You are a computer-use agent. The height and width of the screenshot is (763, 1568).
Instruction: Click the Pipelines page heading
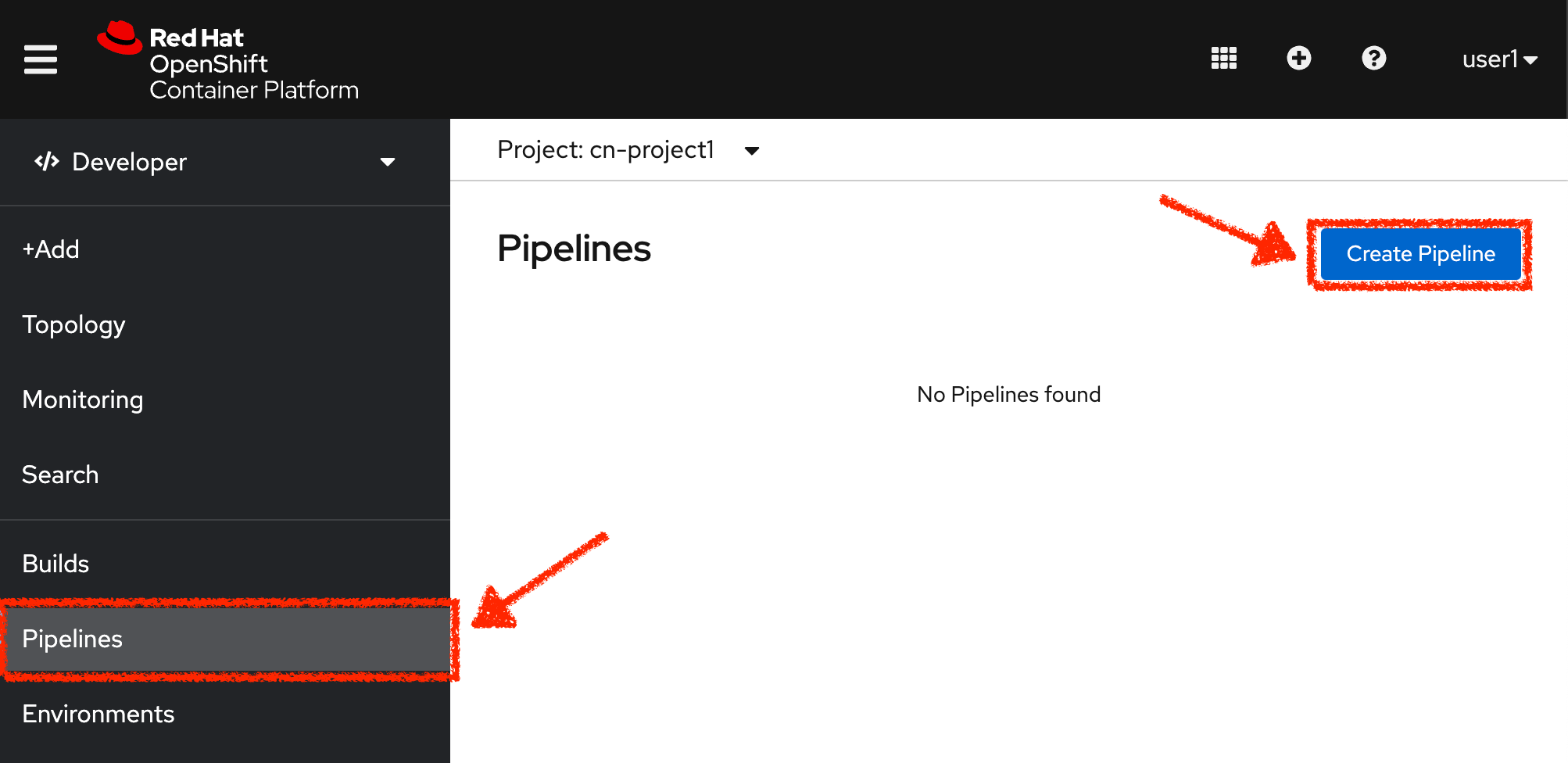pos(574,249)
